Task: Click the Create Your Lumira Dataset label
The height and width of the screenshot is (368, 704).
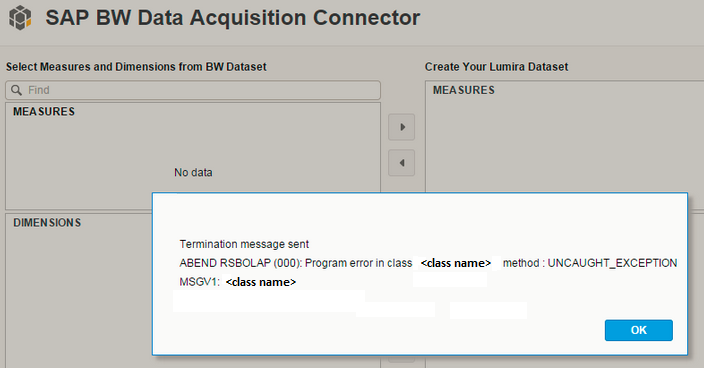Action: pos(496,67)
